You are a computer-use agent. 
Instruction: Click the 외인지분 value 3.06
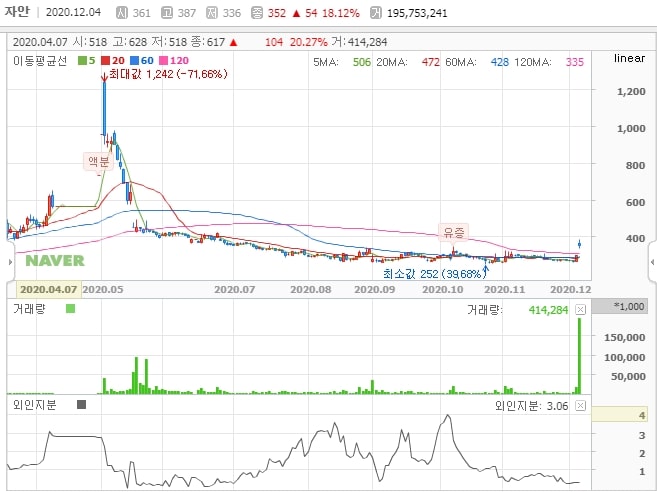coord(557,406)
